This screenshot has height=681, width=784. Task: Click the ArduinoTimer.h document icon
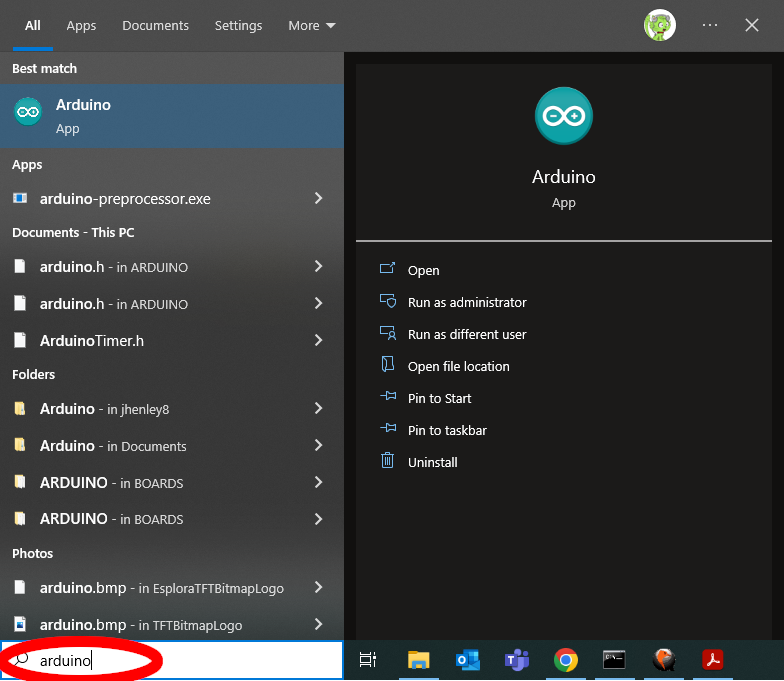tap(20, 340)
